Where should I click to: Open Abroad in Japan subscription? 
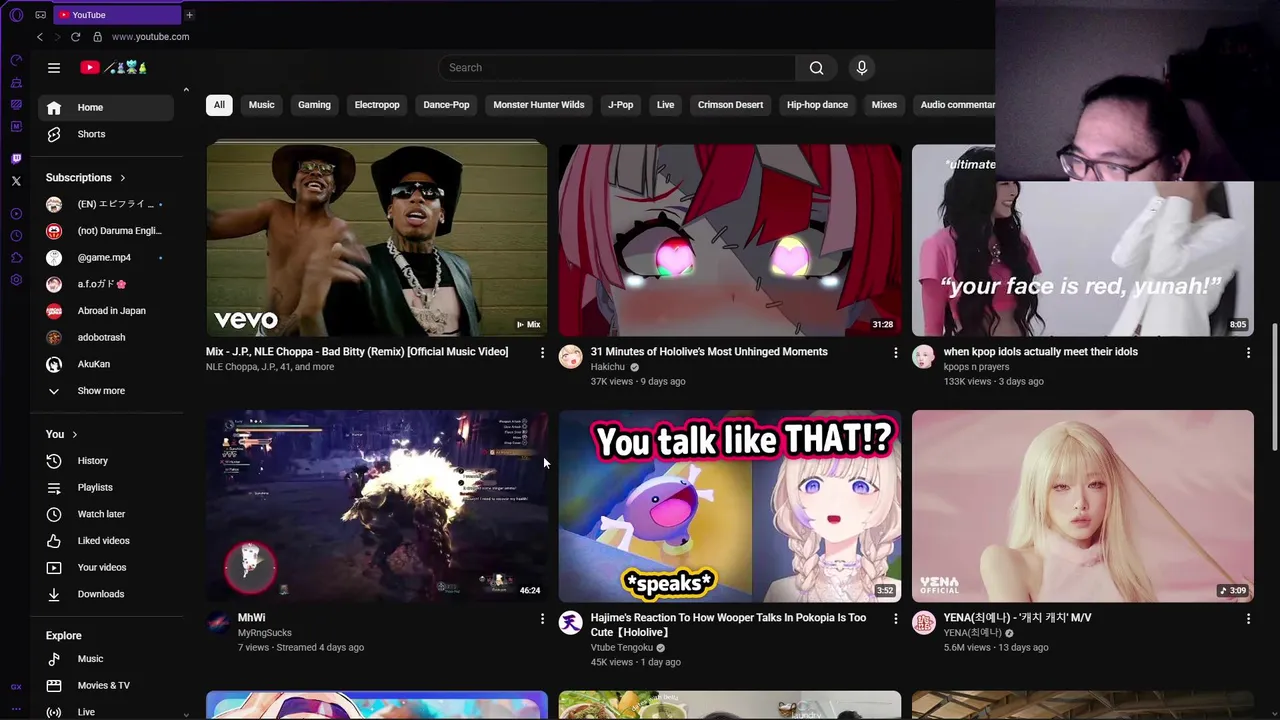(x=106, y=311)
